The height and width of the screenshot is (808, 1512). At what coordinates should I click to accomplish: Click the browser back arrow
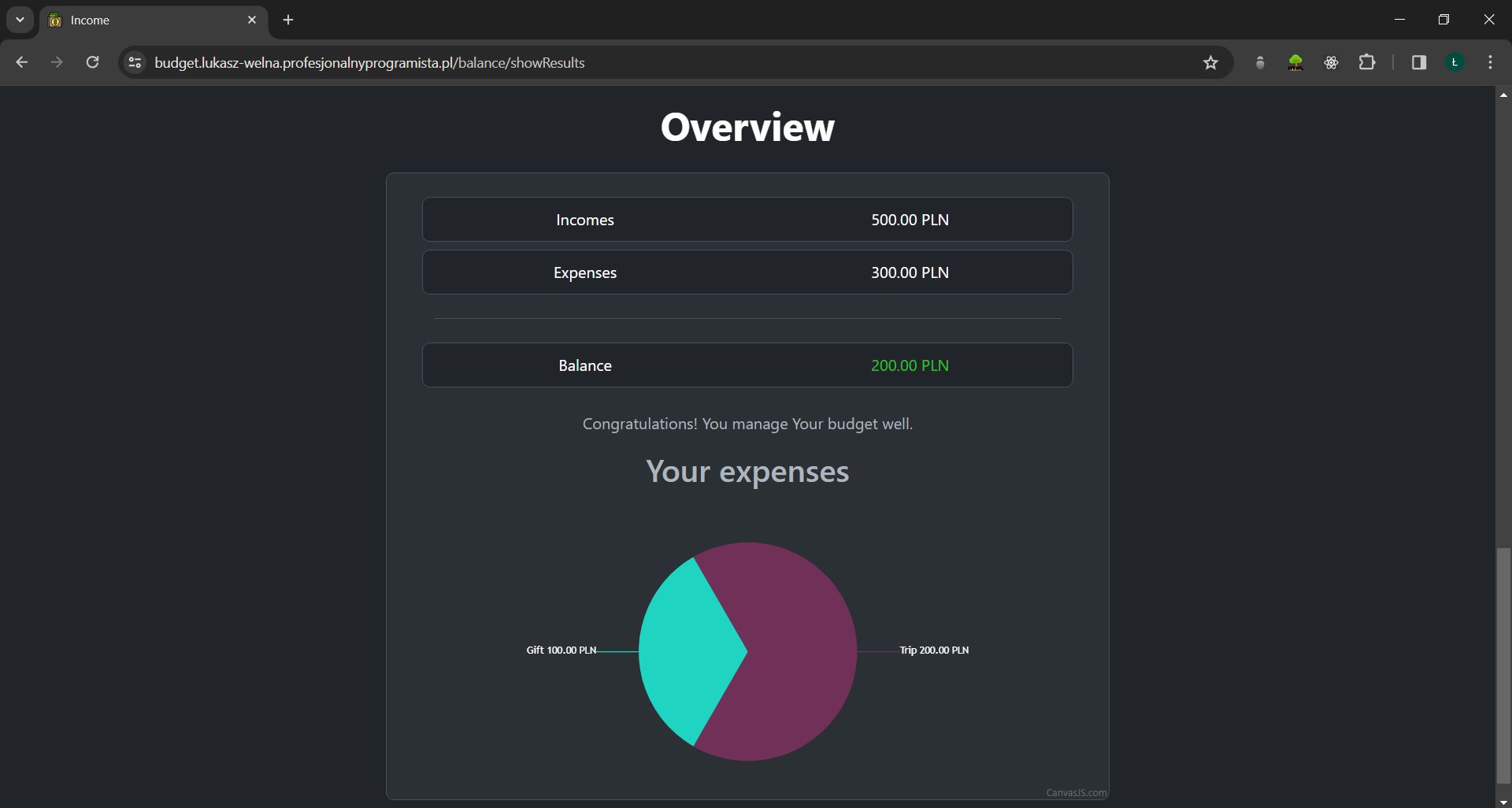click(21, 62)
